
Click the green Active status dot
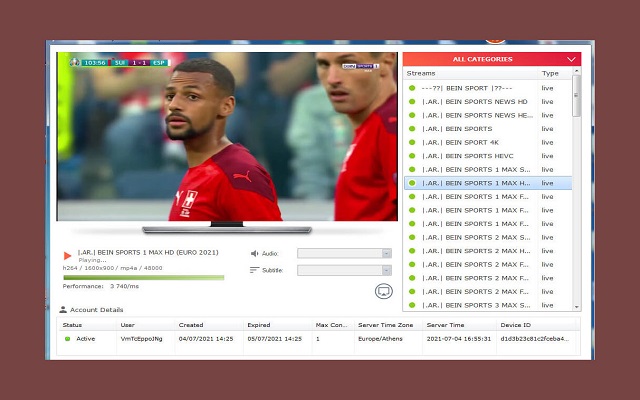pos(68,339)
